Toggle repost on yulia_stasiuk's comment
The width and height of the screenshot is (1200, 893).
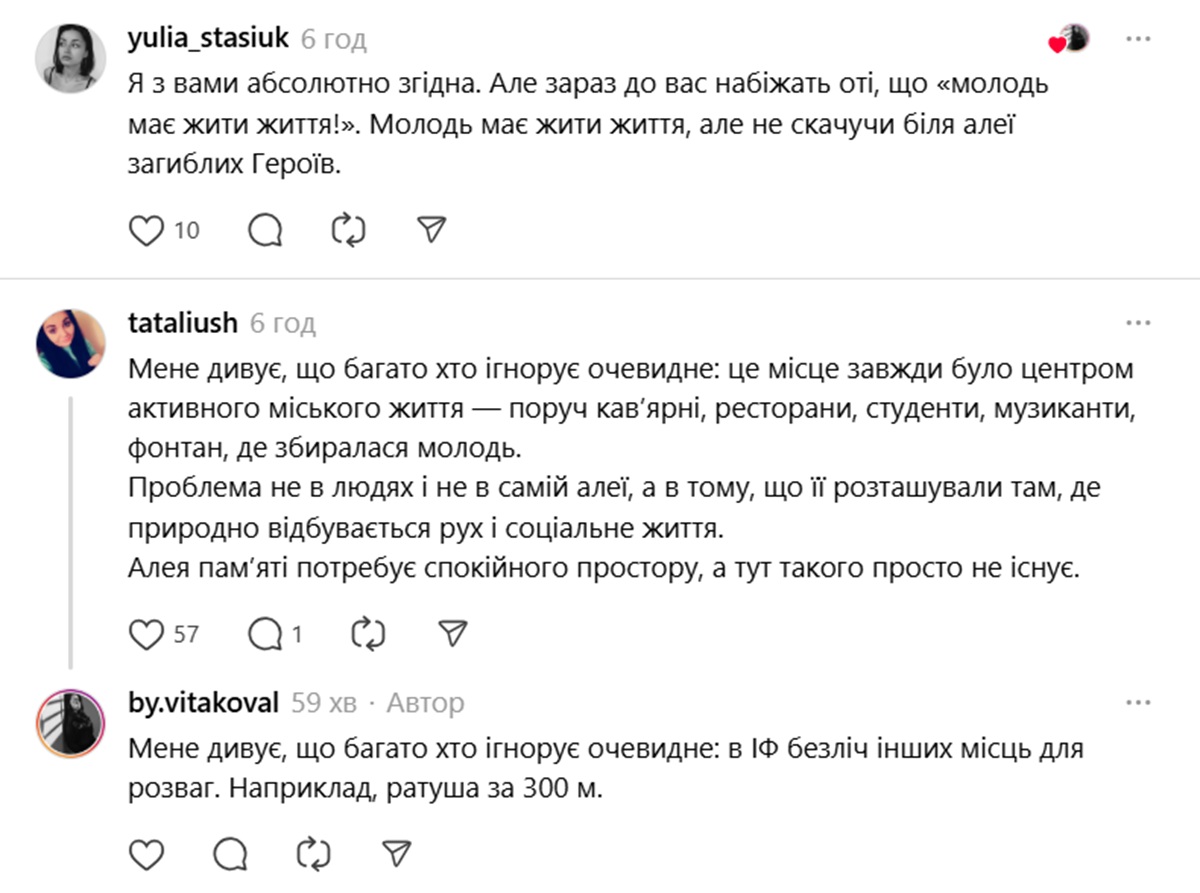(347, 229)
